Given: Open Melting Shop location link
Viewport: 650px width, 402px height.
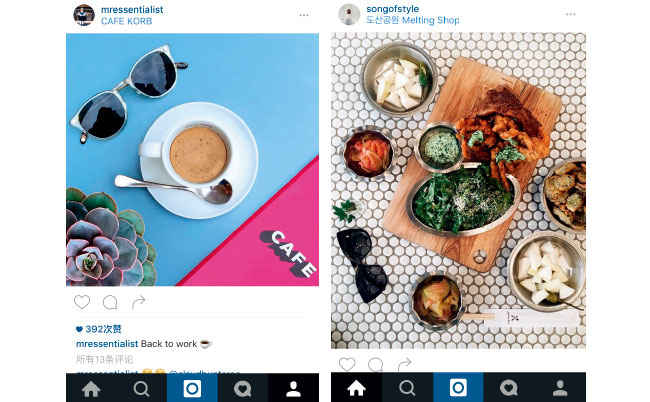Looking at the screenshot, I should (412, 20).
